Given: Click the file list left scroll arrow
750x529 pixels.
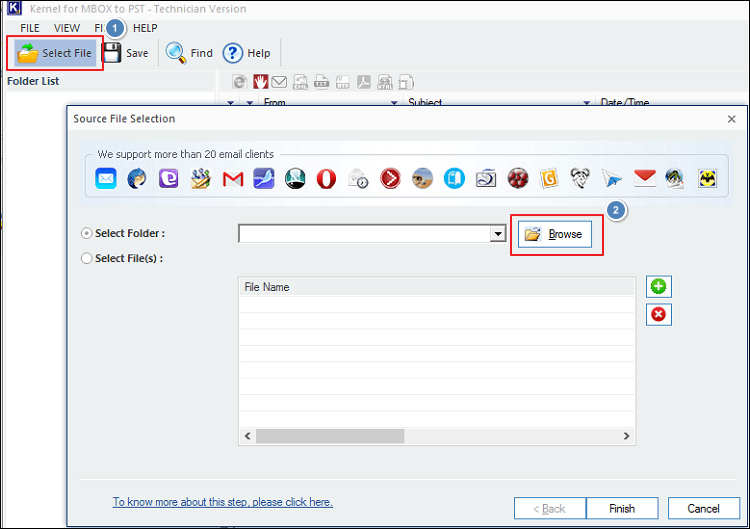Looking at the screenshot, I should click(247, 436).
